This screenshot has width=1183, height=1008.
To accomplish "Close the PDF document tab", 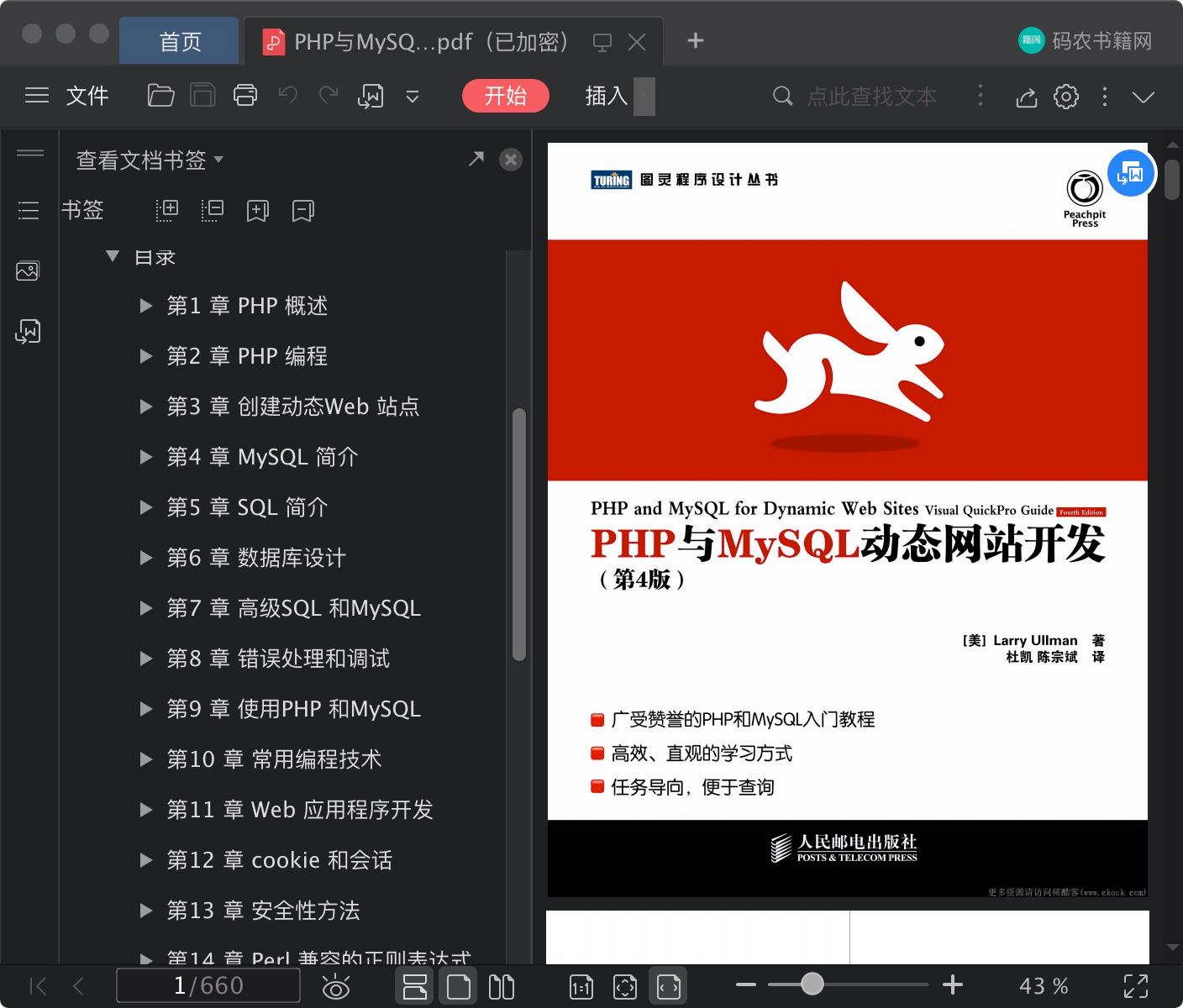I will (x=637, y=42).
